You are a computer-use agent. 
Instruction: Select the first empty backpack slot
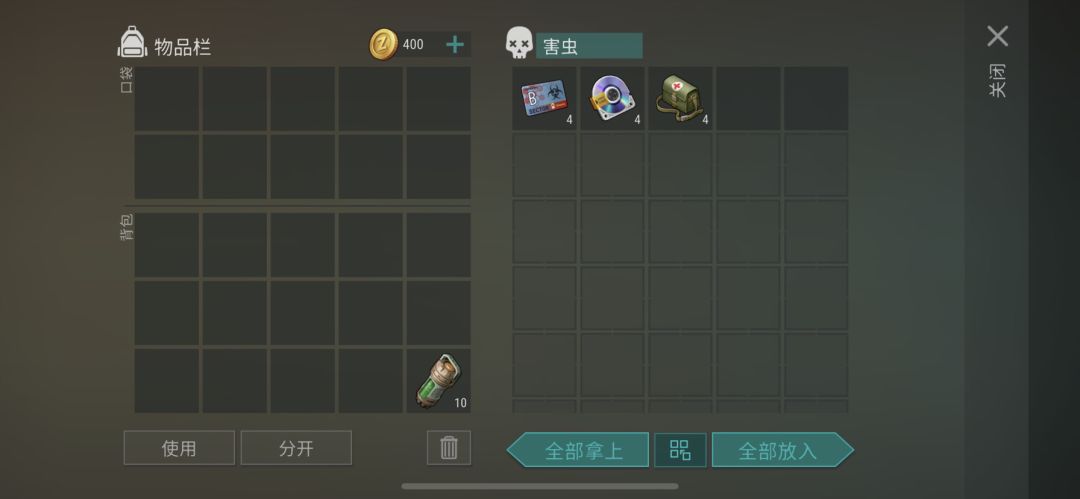coord(167,245)
